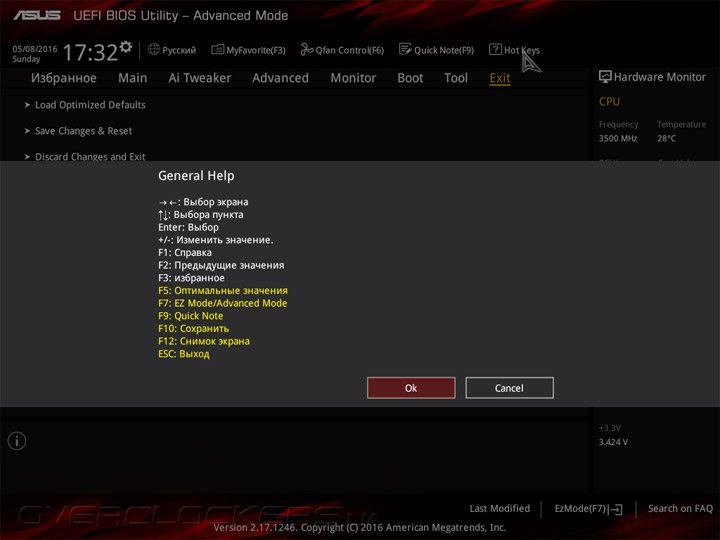This screenshot has width=720, height=540.
Task: Expand arrow beside Load Optimized Defaults
Action: (27, 105)
